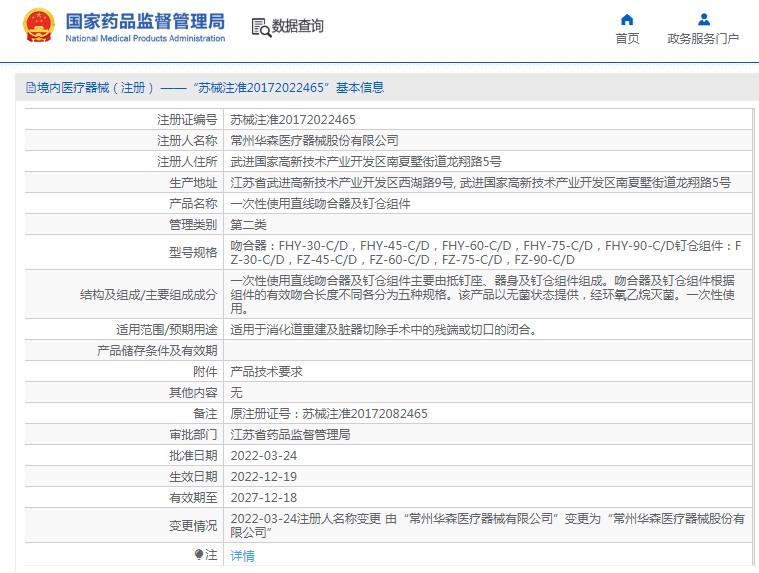
Task: Click 其他内容 label
Action: pos(193,392)
